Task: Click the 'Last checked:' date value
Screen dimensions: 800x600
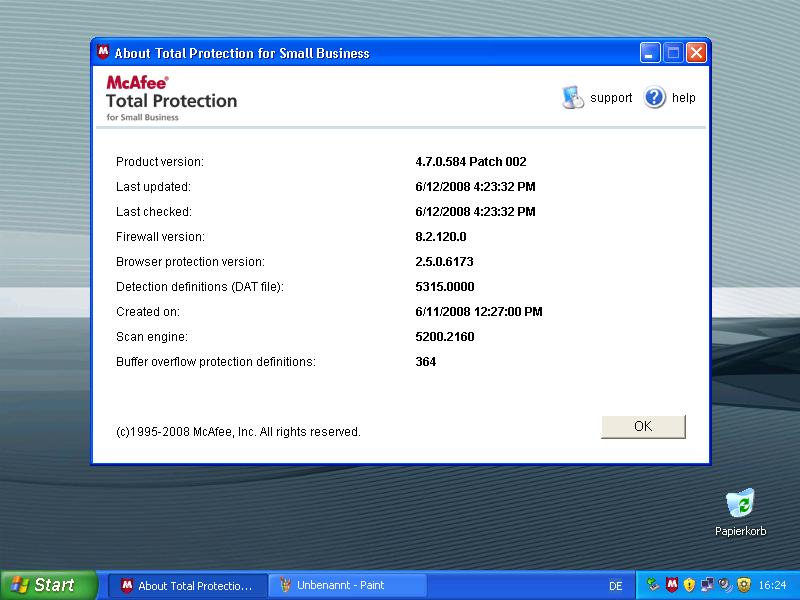Action: (475, 212)
